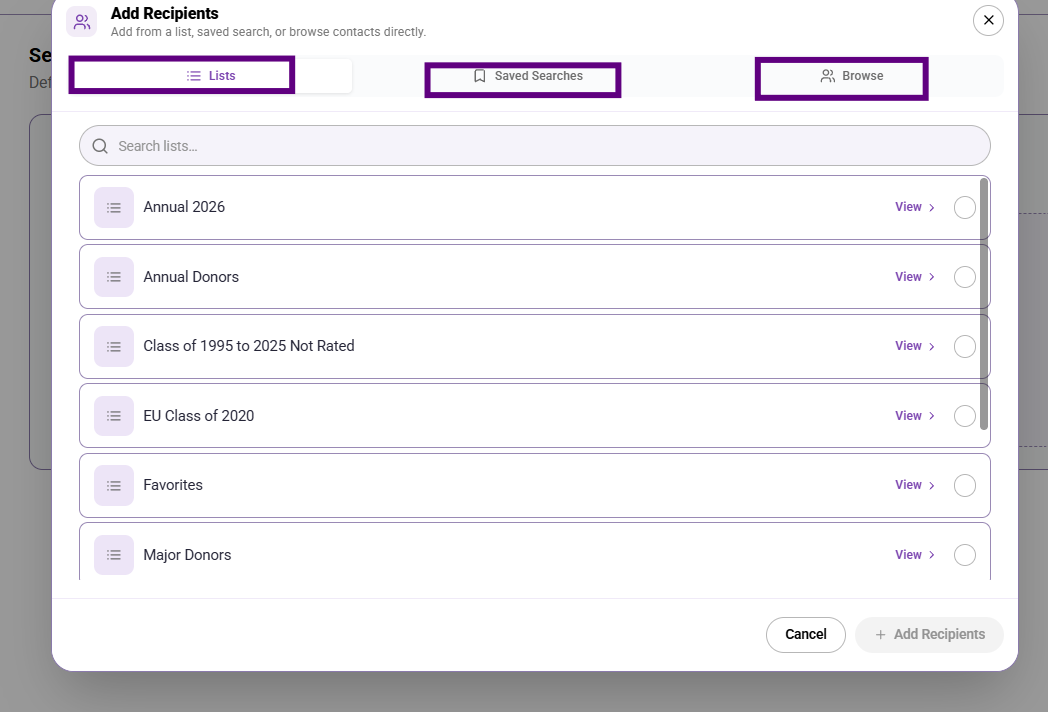Click the list icon beside Annual Donors
This screenshot has width=1048, height=712.
[x=114, y=277]
